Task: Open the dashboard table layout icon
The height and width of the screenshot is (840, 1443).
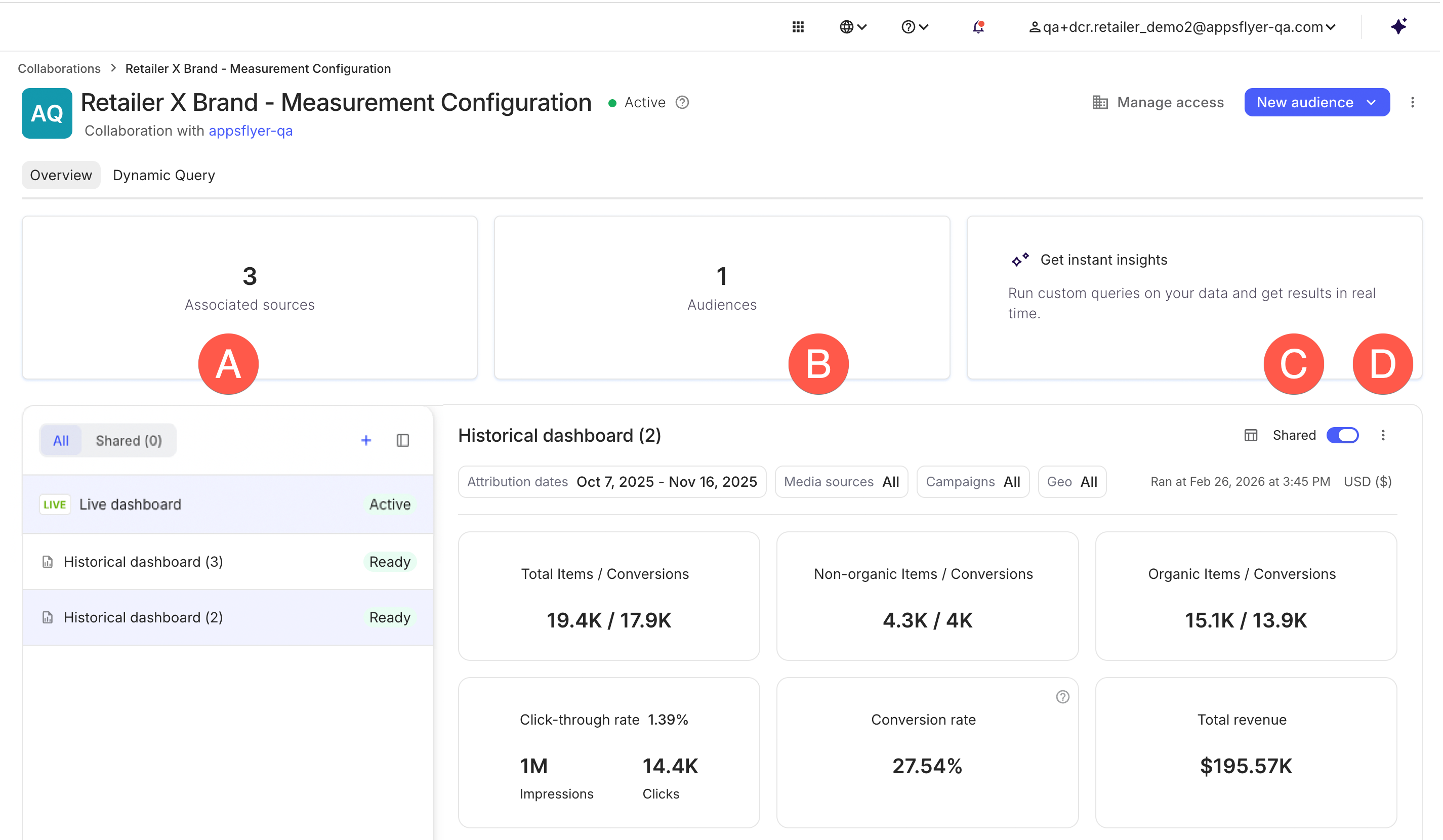Action: 1251,436
